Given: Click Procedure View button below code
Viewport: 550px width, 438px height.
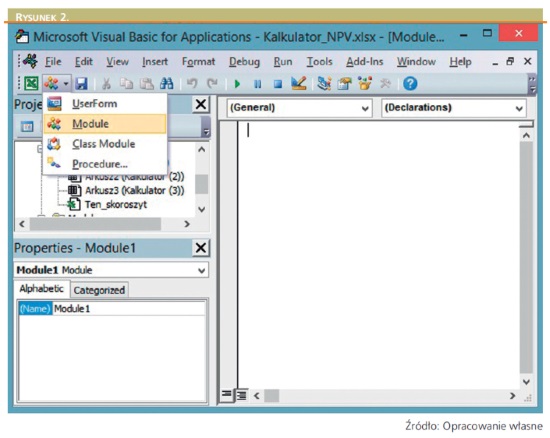Looking at the screenshot, I should [x=227, y=395].
